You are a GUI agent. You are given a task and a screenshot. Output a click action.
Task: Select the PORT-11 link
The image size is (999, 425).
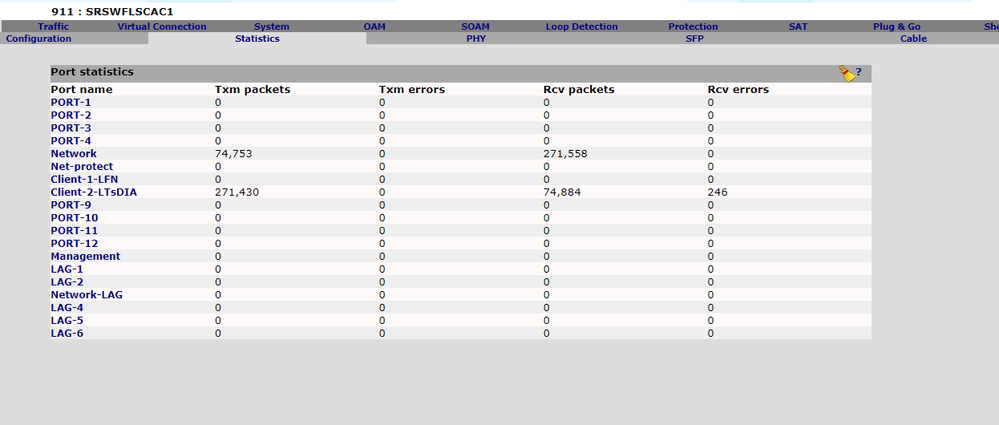[x=75, y=231]
